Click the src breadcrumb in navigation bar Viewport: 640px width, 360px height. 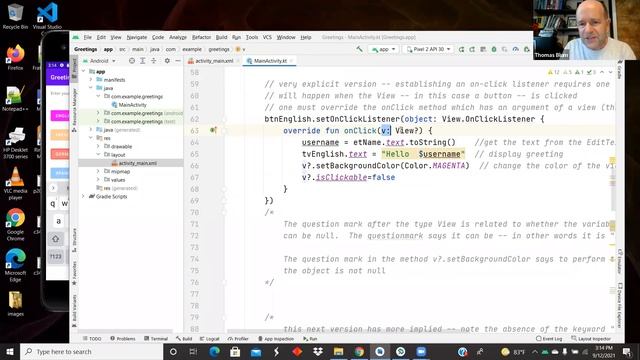[122, 49]
